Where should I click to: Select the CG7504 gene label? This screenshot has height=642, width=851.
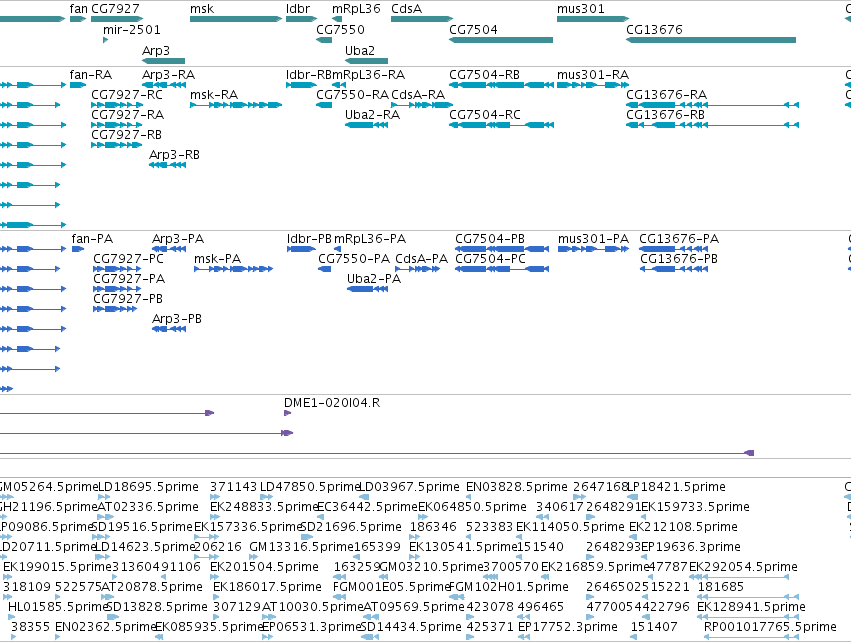[x=473, y=30]
